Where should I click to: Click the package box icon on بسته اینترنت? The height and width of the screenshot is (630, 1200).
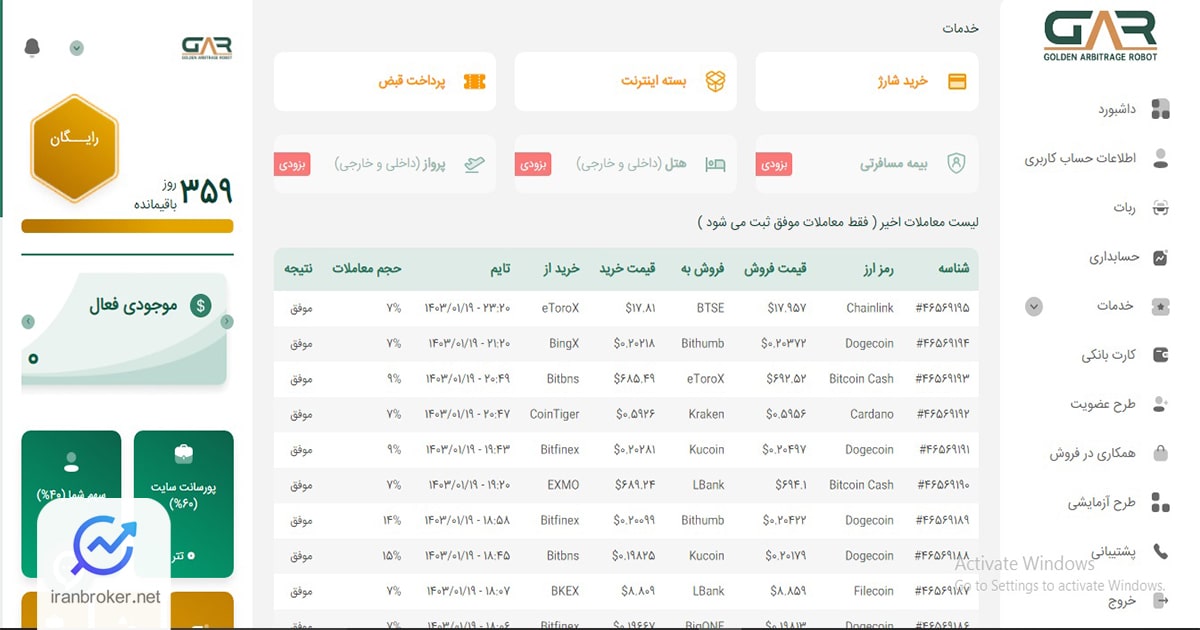coord(715,81)
